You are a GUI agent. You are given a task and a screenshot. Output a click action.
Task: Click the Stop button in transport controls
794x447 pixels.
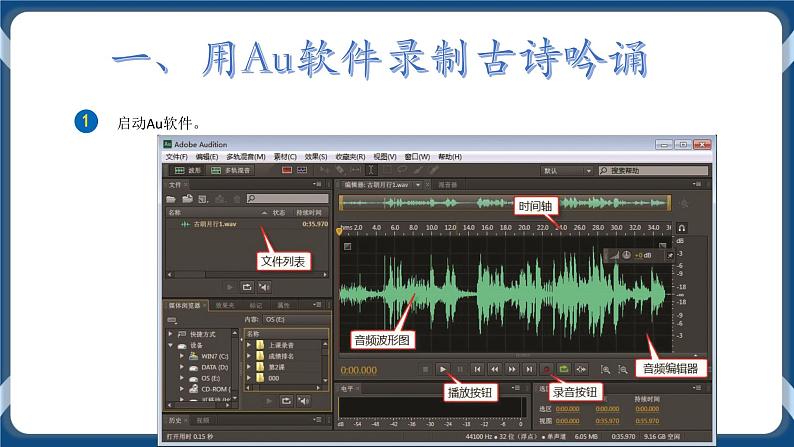[x=425, y=370]
